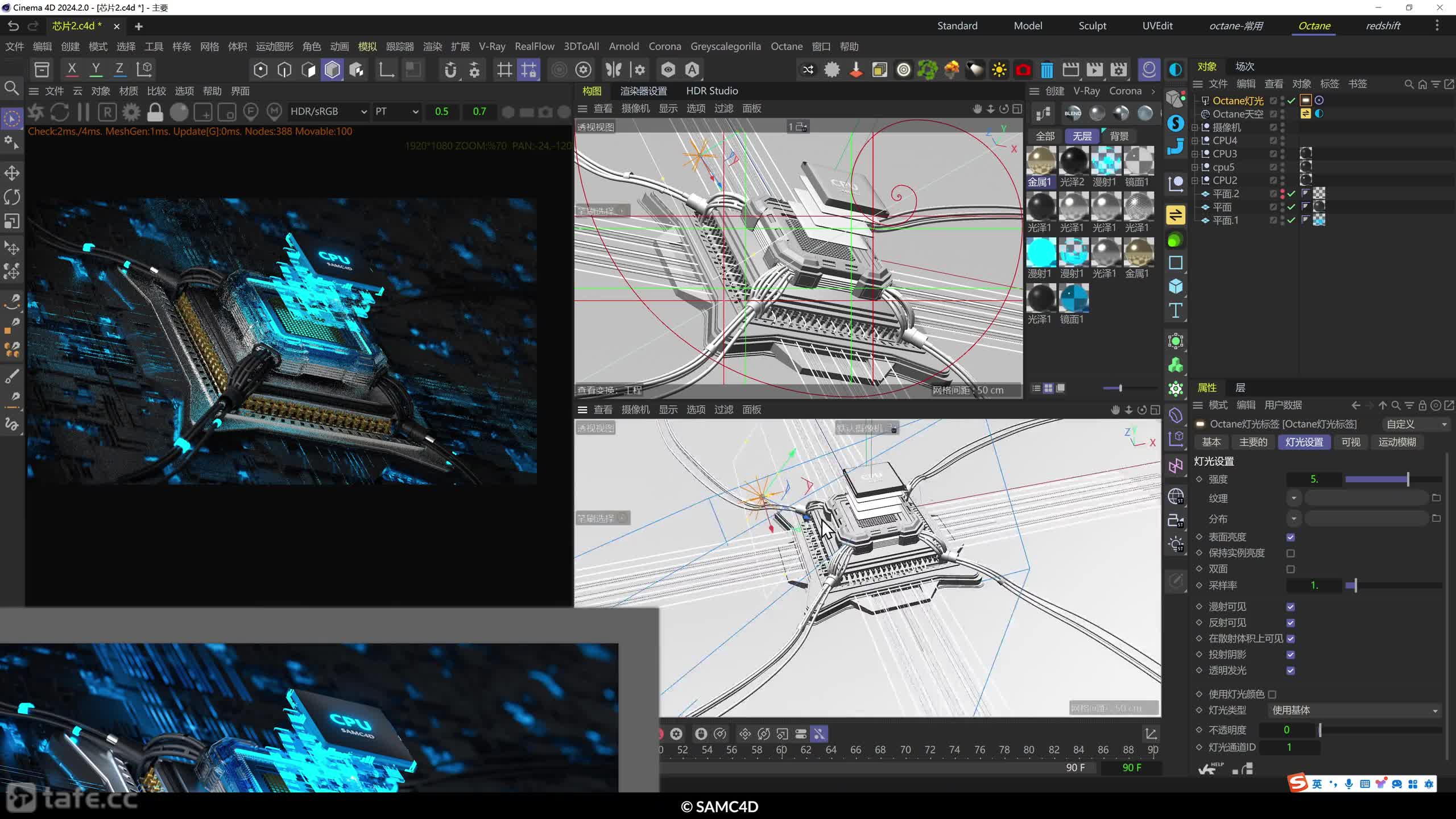Toggle the 表面亮度 checkbox
The height and width of the screenshot is (819, 1456).
coord(1290,537)
